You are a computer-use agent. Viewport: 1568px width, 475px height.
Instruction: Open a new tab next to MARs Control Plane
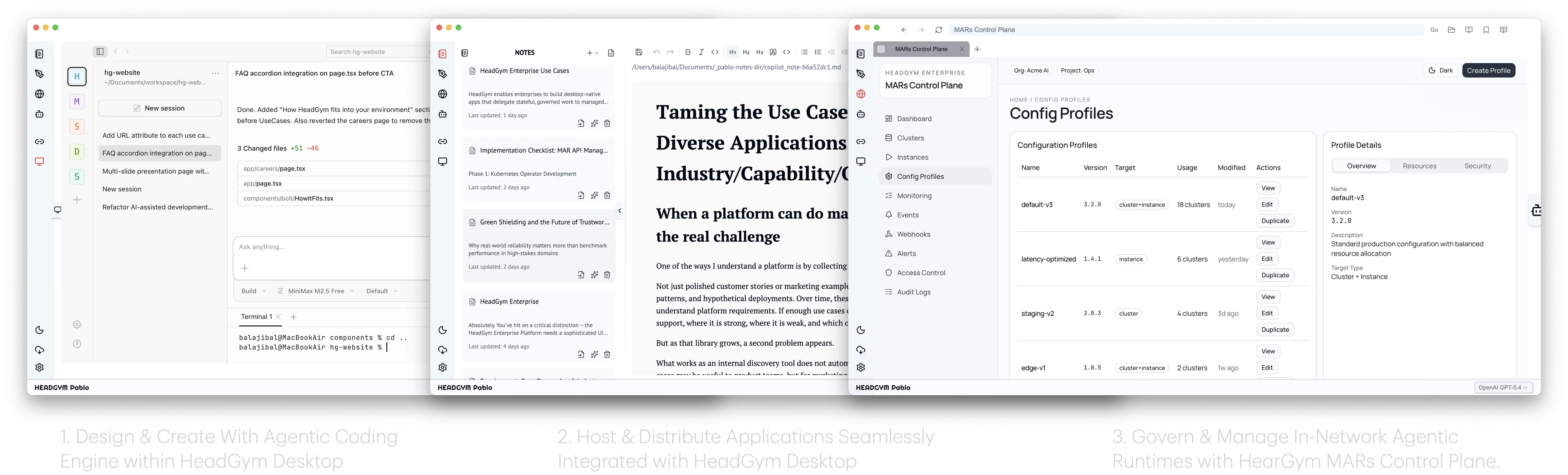tap(977, 49)
